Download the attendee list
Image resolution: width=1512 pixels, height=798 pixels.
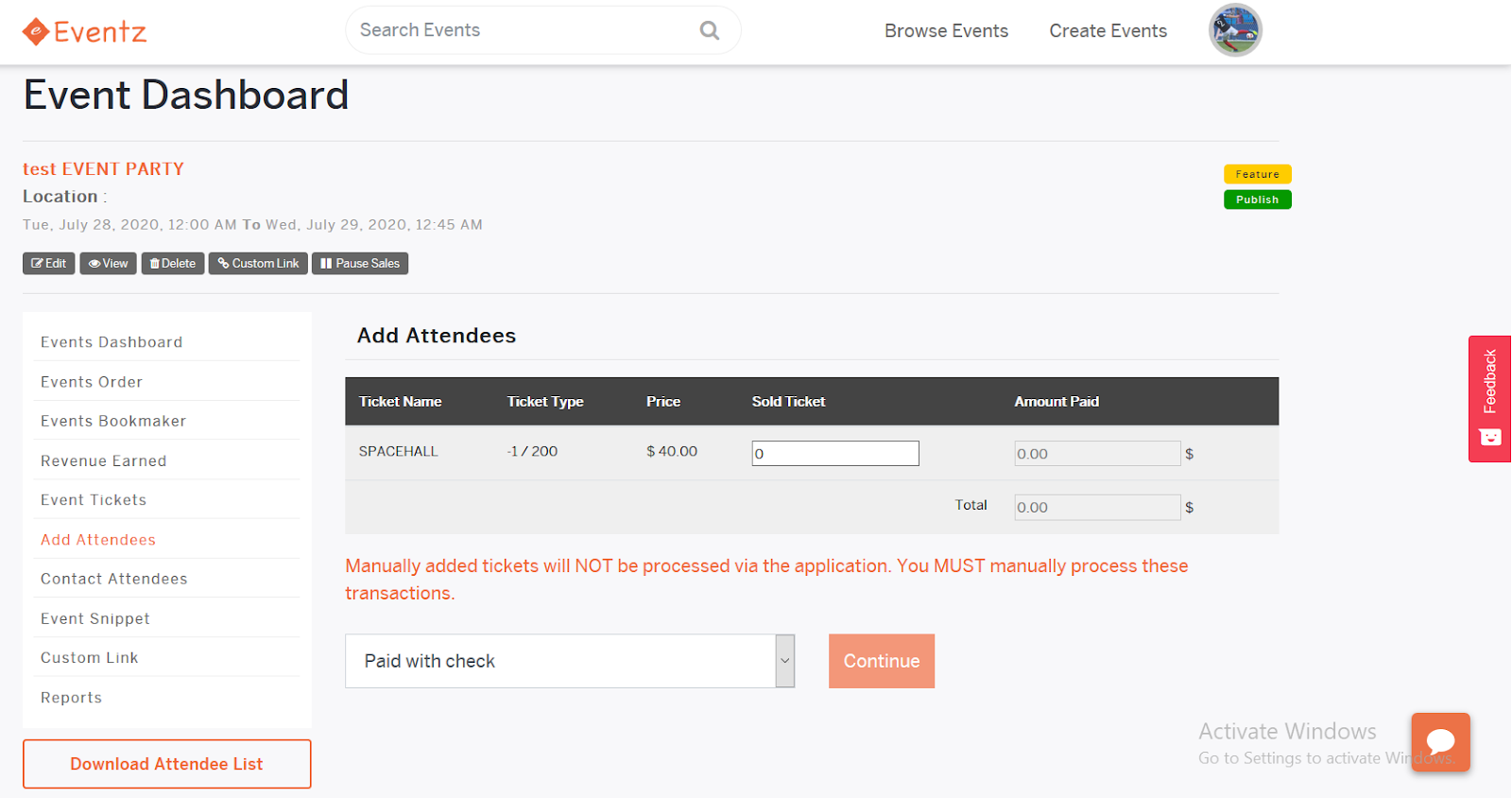tap(167, 764)
